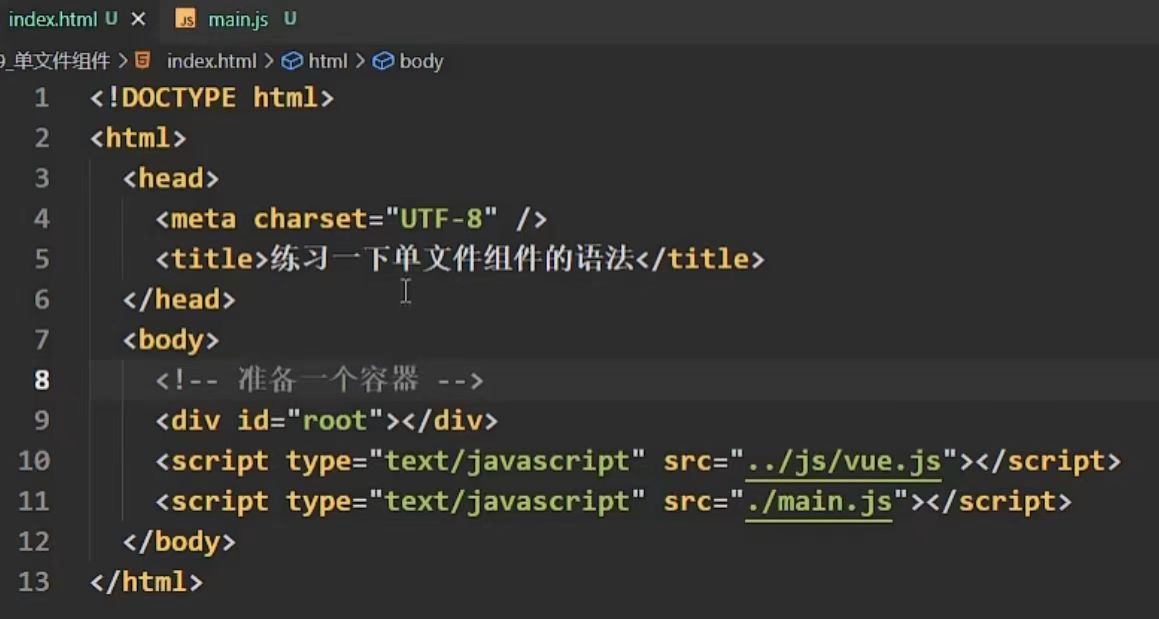Click the meta tag name on line 4
Image resolution: width=1159 pixels, height=619 pixels.
tap(203, 219)
